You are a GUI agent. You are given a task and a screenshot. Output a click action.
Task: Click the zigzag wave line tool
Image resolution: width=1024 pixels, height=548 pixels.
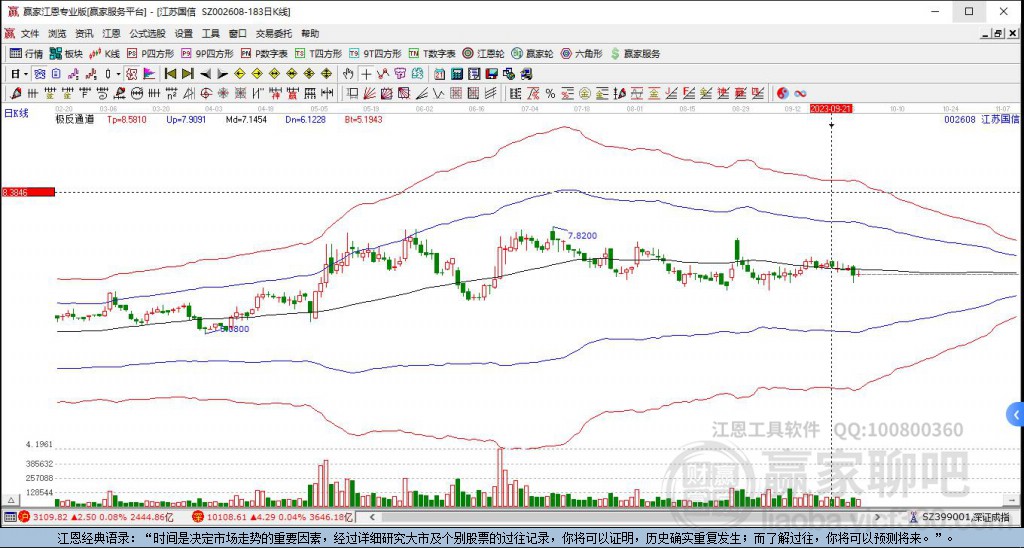[x=438, y=93]
